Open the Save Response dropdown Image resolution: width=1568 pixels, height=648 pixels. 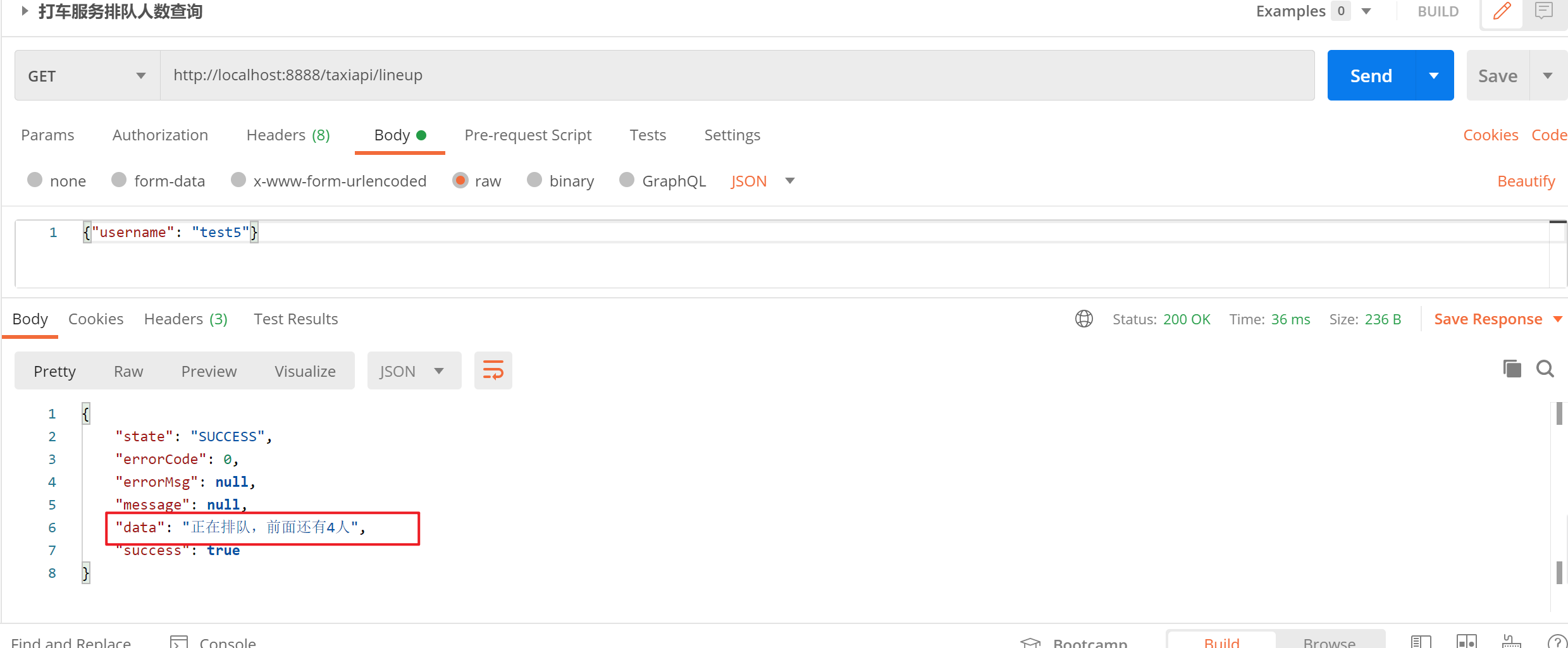1498,319
